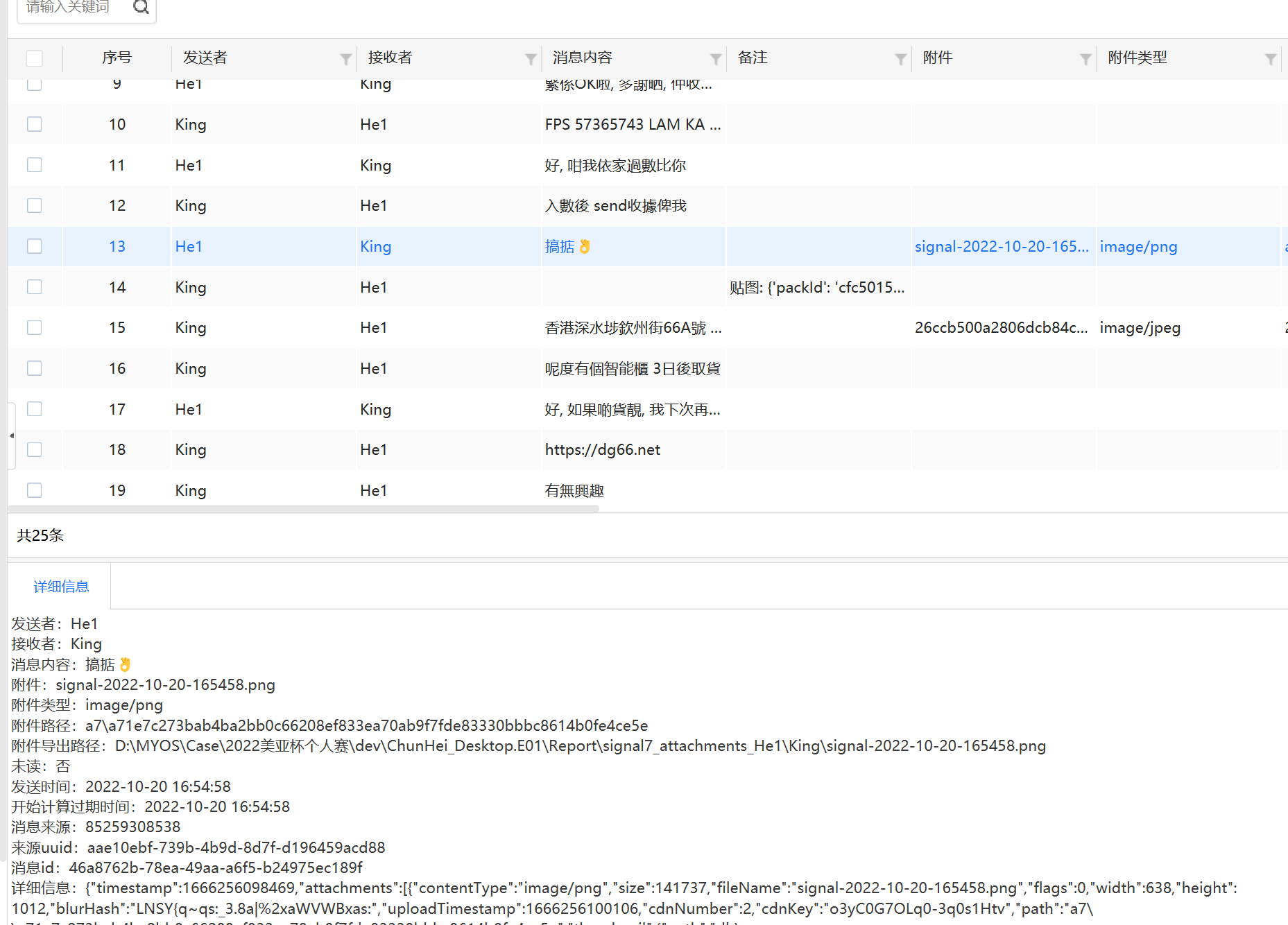Click sender He1 in row 17
This screenshot has width=1288, height=925.
click(x=189, y=410)
